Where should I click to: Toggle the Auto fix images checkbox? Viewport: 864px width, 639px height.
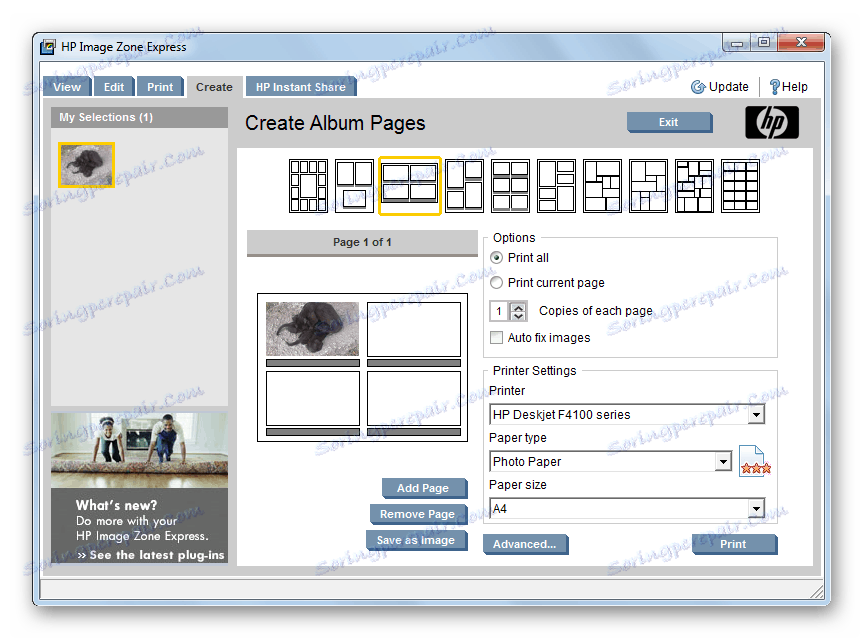[x=495, y=337]
